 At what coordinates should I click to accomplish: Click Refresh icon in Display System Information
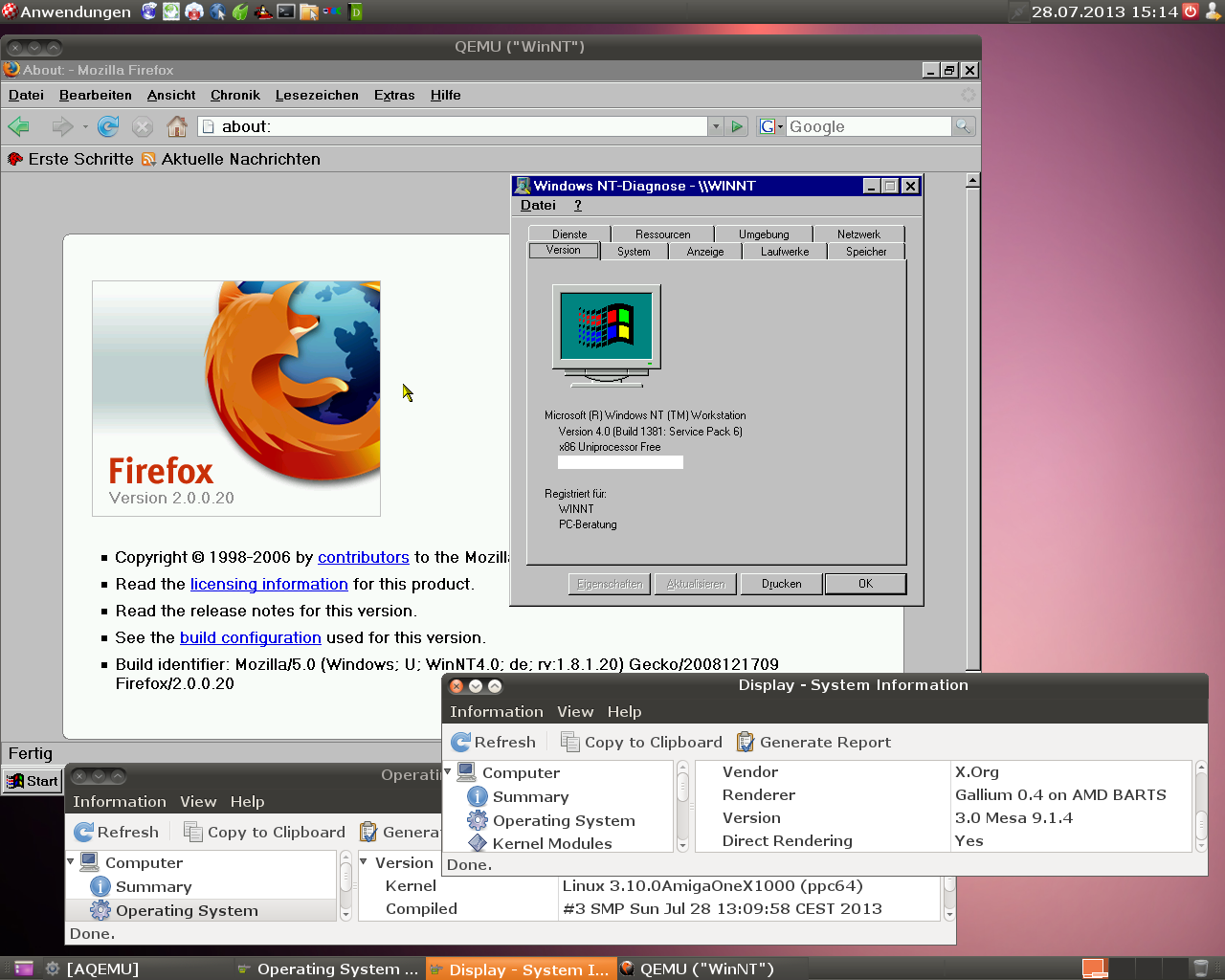(x=461, y=743)
